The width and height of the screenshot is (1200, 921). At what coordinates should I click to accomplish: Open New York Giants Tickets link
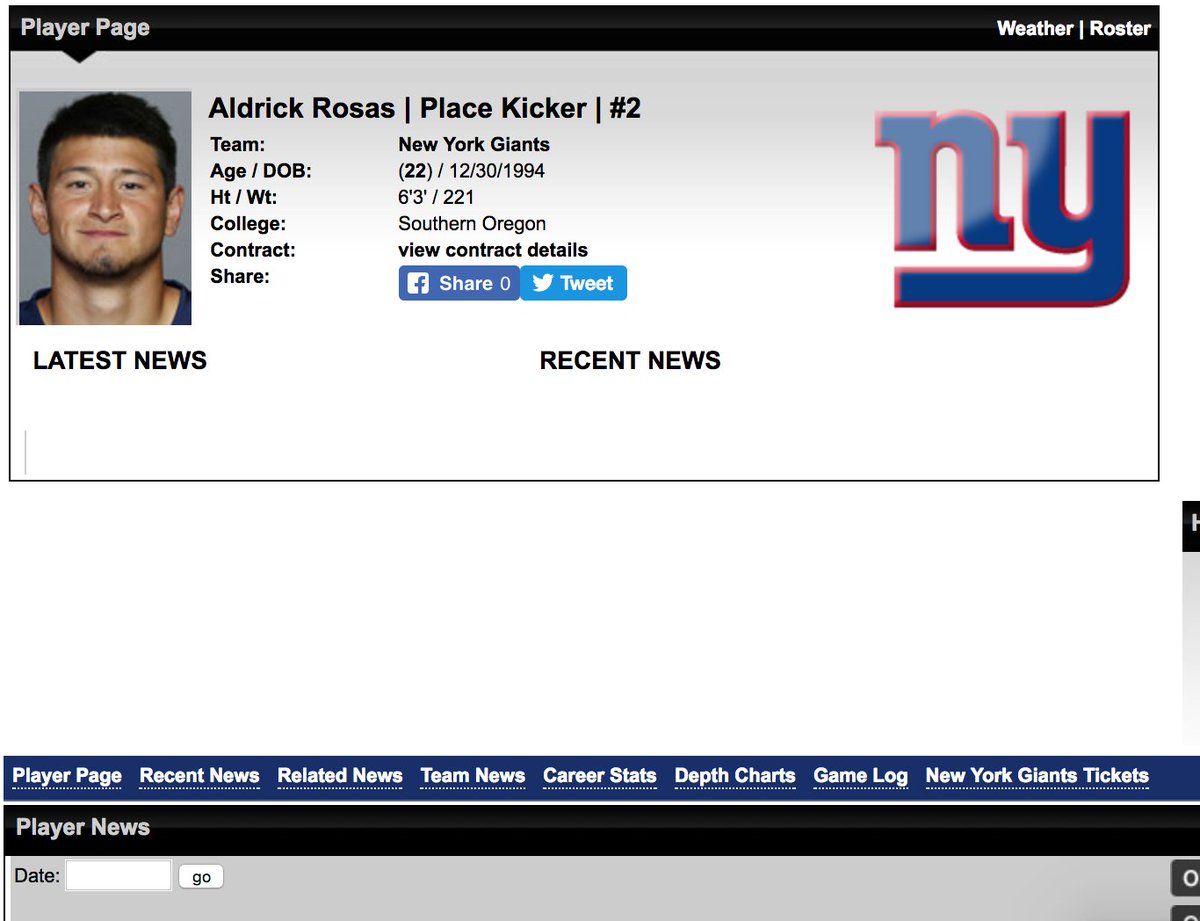(1037, 776)
